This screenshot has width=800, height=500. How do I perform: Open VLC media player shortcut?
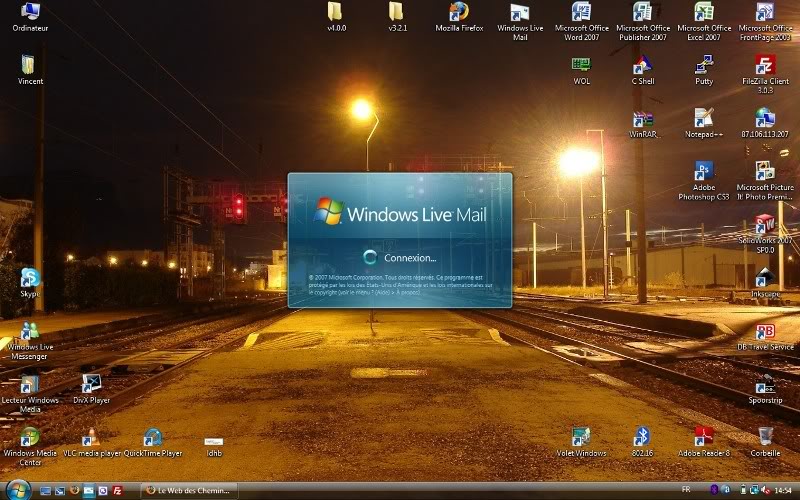[x=91, y=442]
